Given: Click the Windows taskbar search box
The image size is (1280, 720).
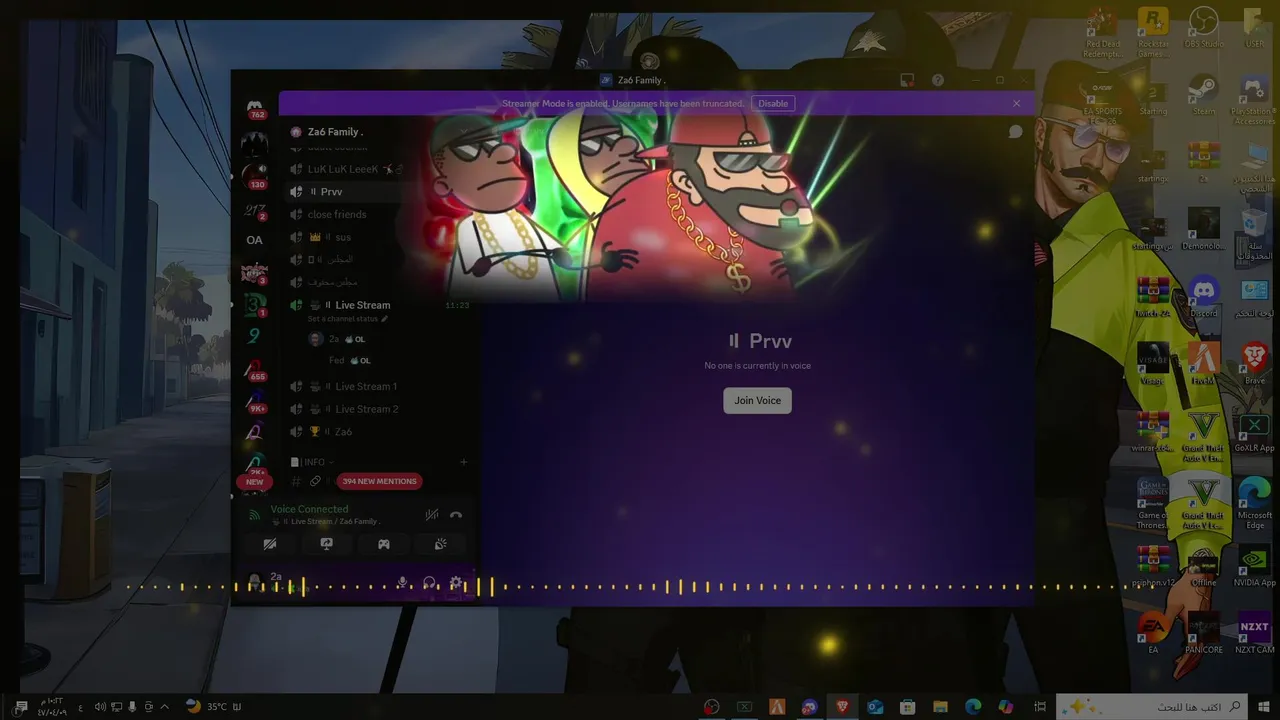Looking at the screenshot, I should [1153, 706].
